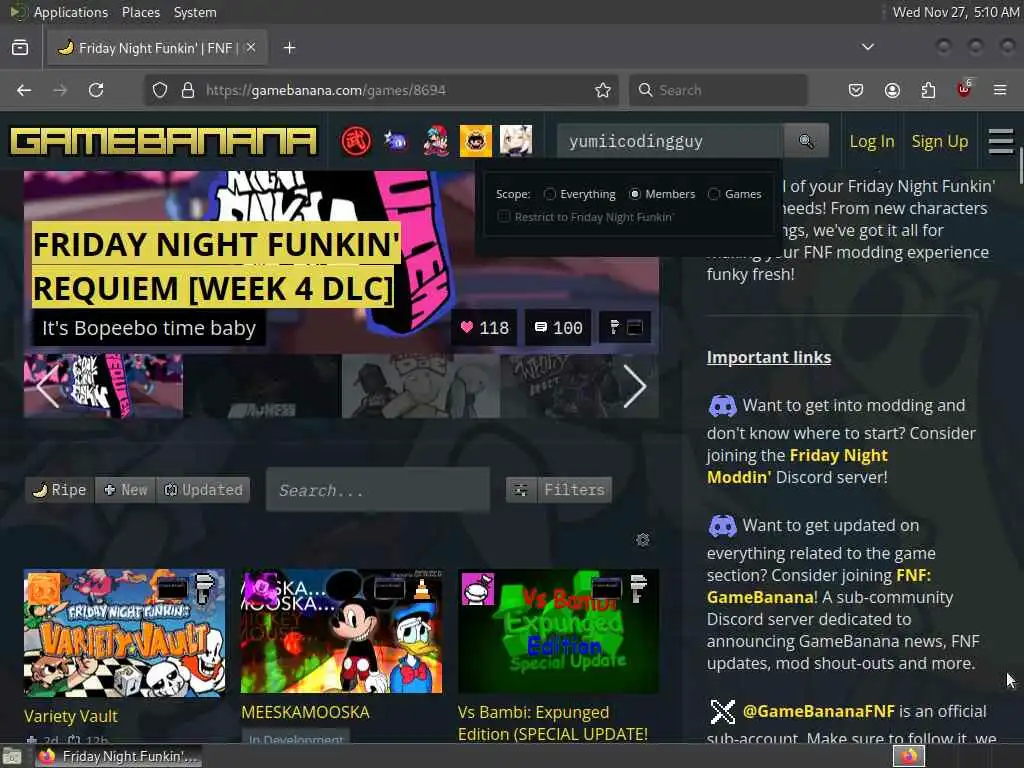
Task: Open the blue creature game icon
Action: tap(396, 141)
